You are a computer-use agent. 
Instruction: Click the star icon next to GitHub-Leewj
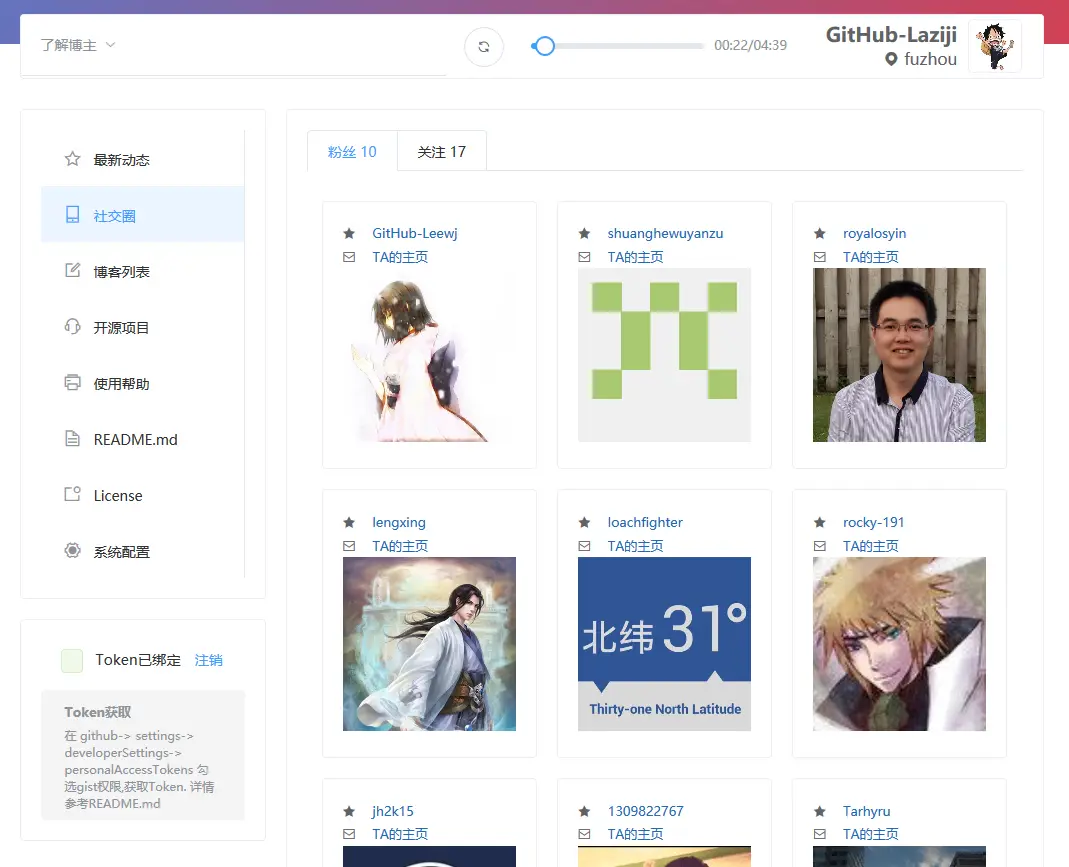349,234
